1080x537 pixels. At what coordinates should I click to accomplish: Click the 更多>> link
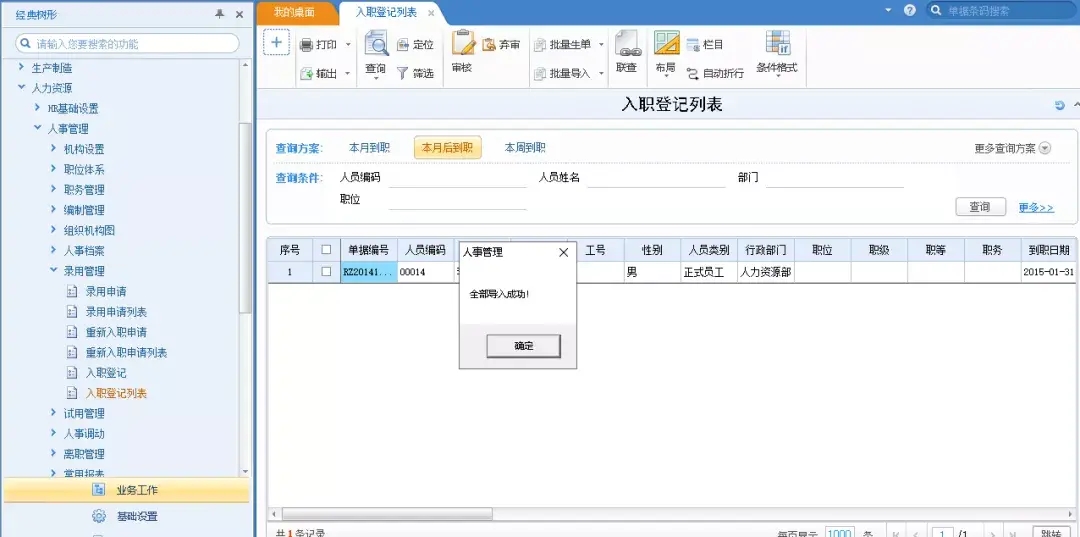(x=1036, y=207)
